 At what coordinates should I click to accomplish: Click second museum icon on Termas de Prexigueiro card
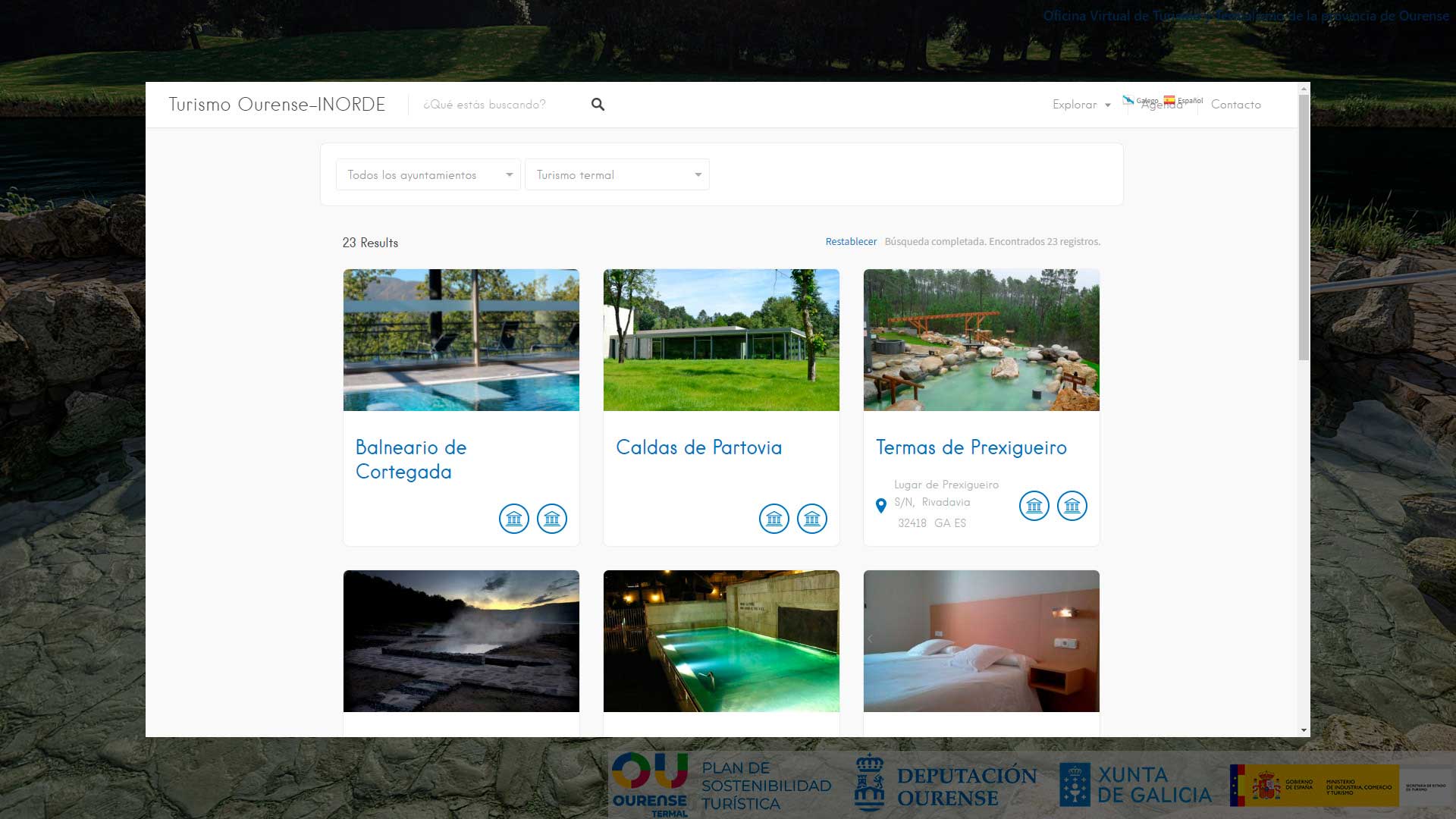(x=1072, y=506)
